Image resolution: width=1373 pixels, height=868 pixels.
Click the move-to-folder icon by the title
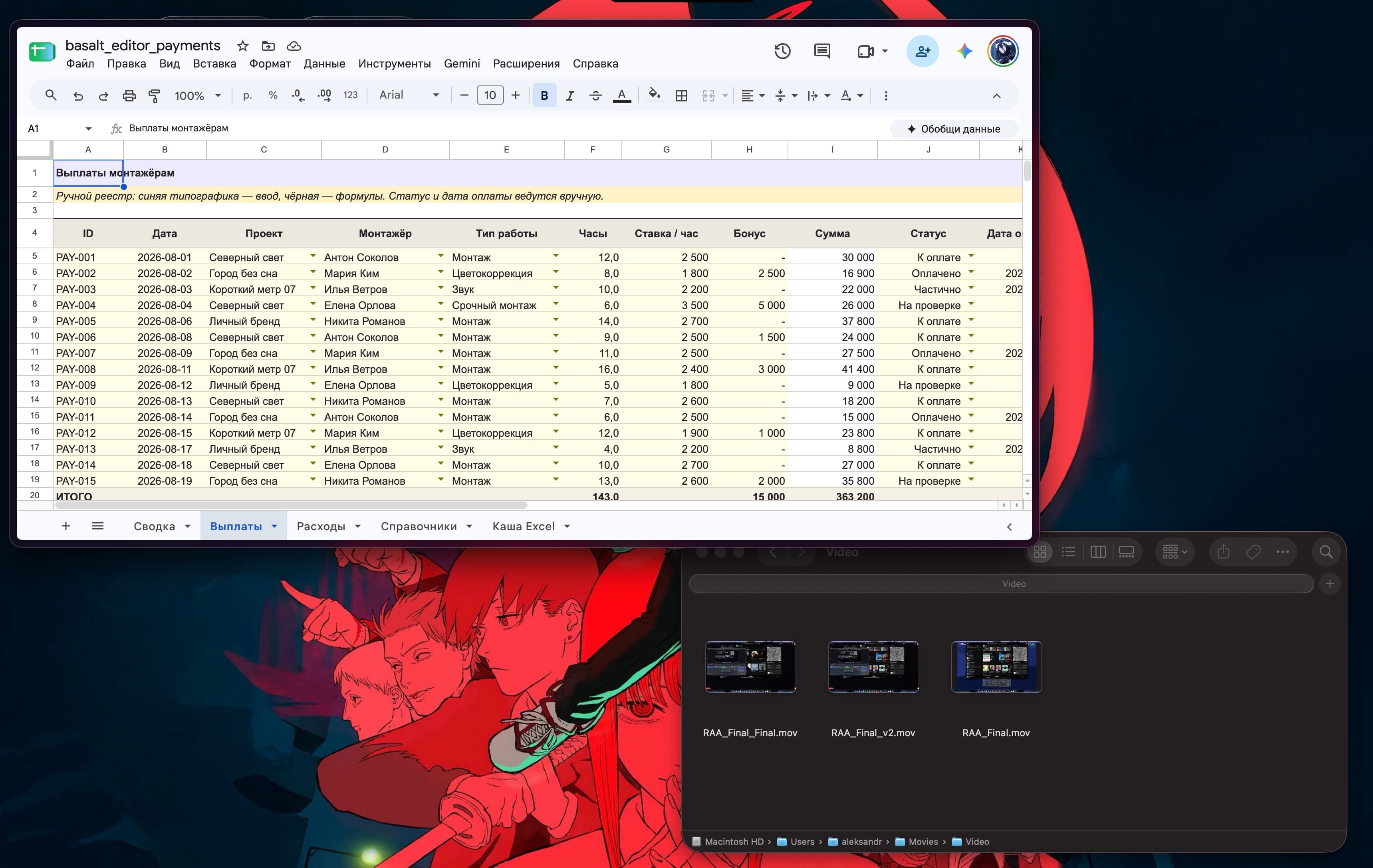(x=268, y=46)
